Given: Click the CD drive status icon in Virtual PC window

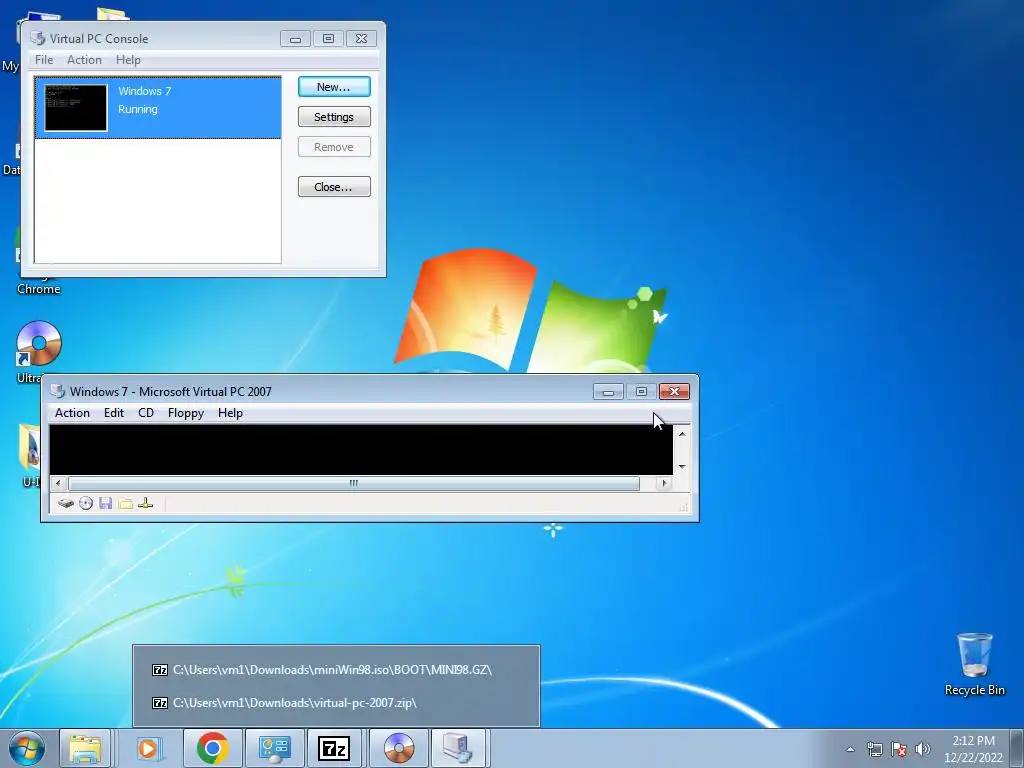Looking at the screenshot, I should point(86,504).
